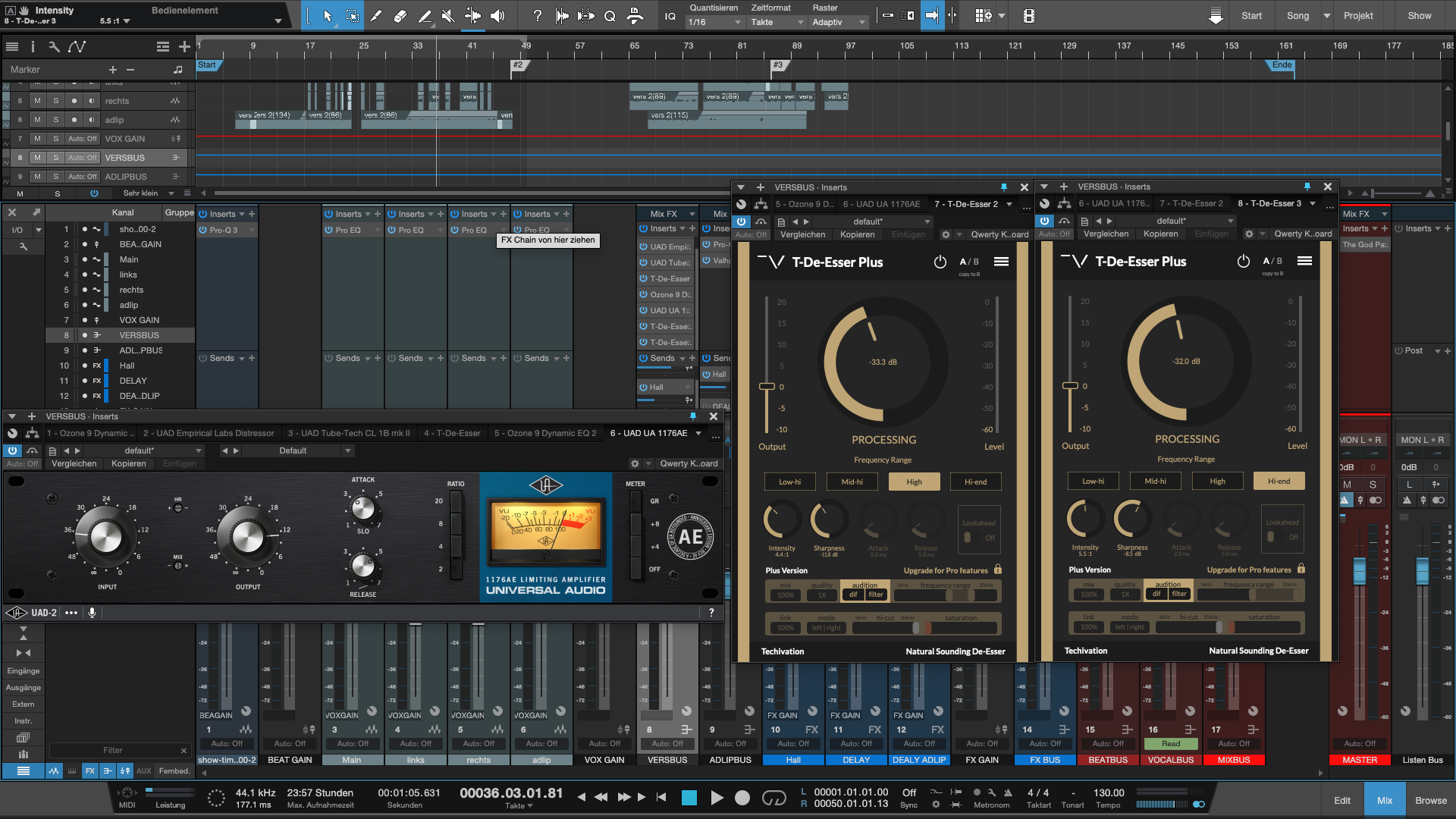This screenshot has width=1456, height=819.
Task: Select ratio 20 button on 1176AE
Action: 456,501
